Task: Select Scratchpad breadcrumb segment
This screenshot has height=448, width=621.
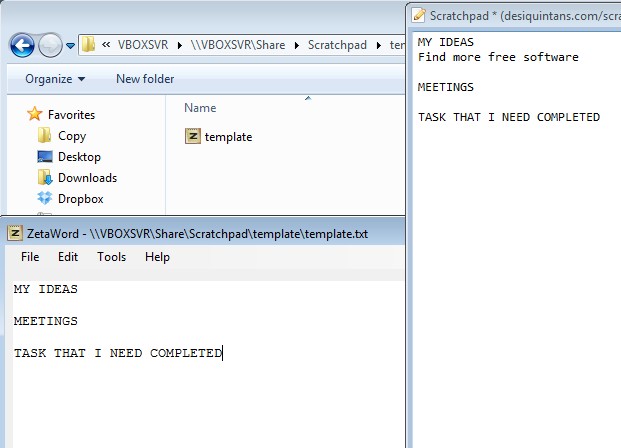Action: coord(337,45)
